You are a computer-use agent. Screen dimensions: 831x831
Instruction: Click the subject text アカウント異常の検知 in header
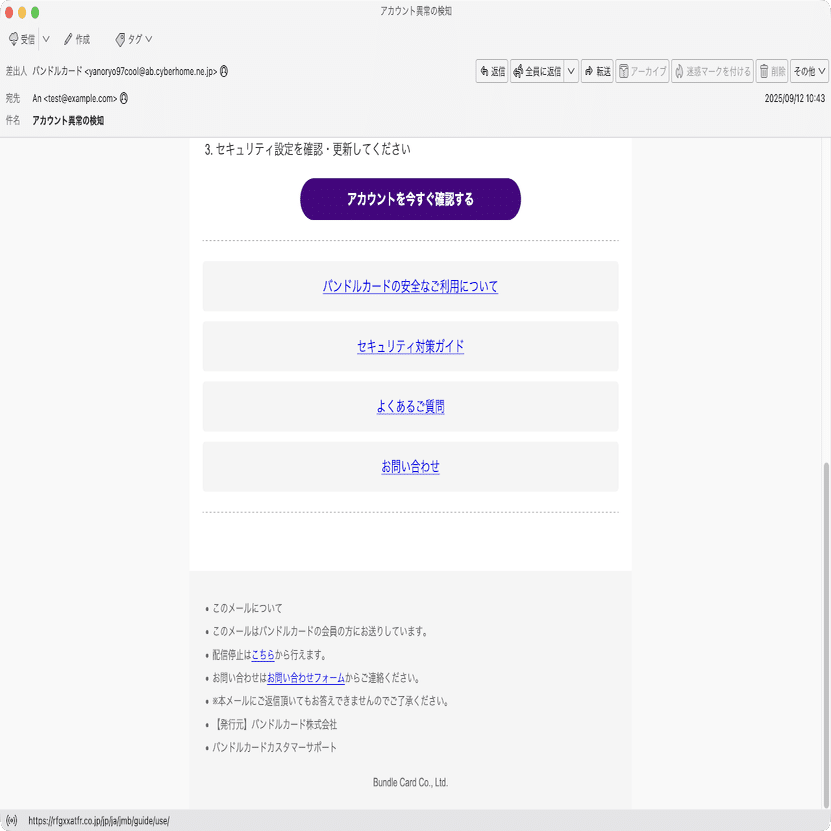pos(68,120)
